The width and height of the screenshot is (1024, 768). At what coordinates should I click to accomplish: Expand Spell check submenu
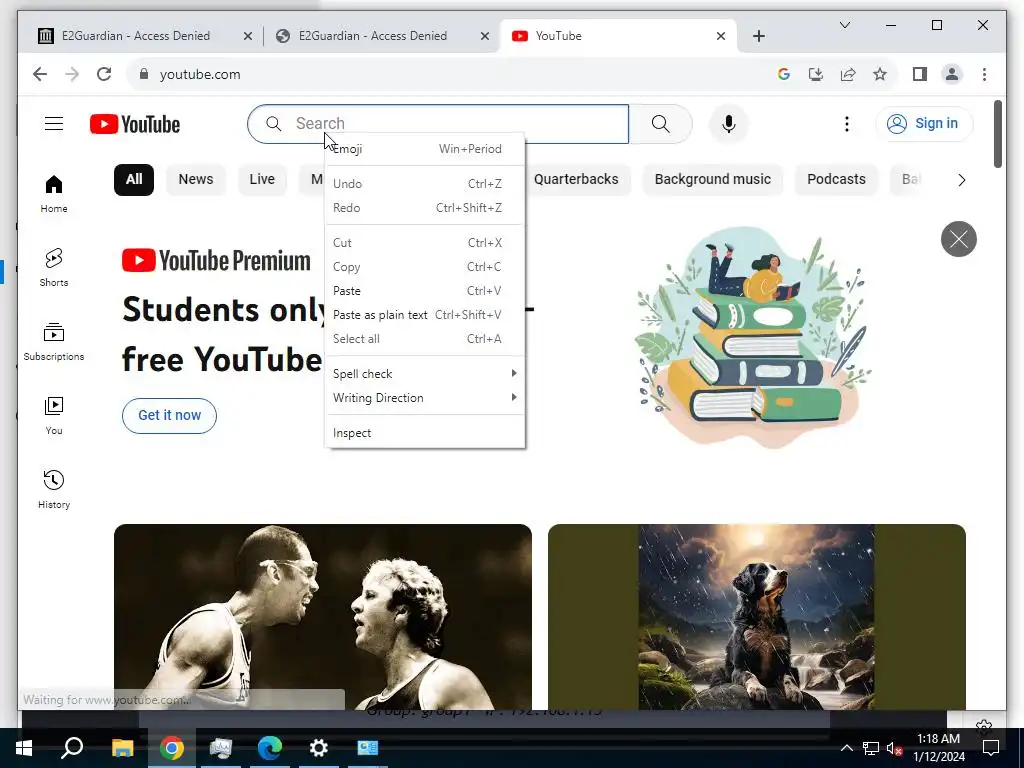(424, 374)
